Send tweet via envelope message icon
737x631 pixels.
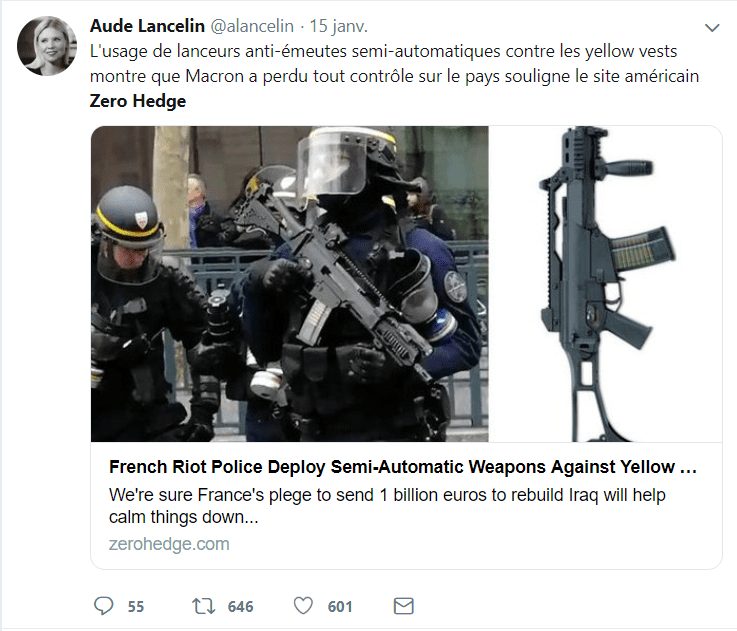pyautogui.click(x=403, y=606)
